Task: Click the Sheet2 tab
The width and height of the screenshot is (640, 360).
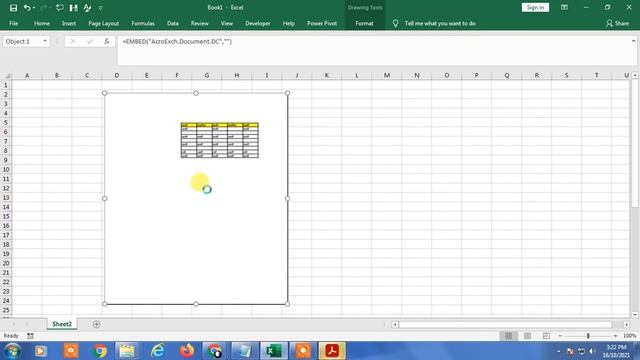Action: point(62,324)
